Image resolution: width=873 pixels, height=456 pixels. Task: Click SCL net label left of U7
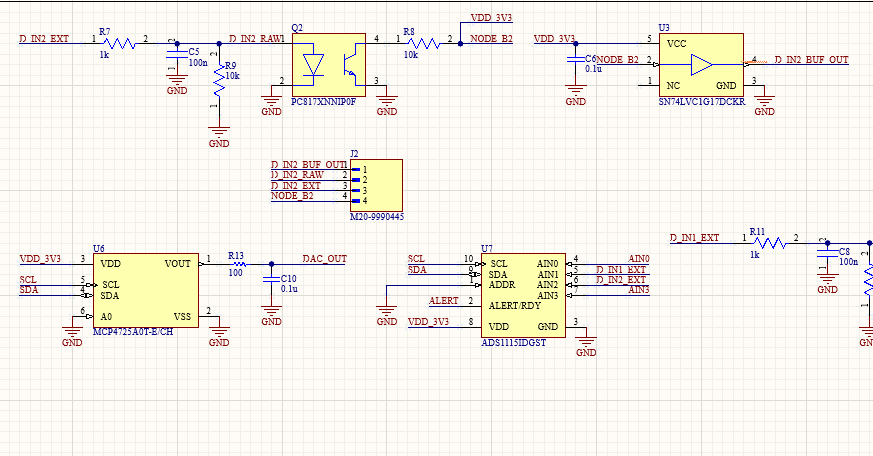(x=416, y=259)
